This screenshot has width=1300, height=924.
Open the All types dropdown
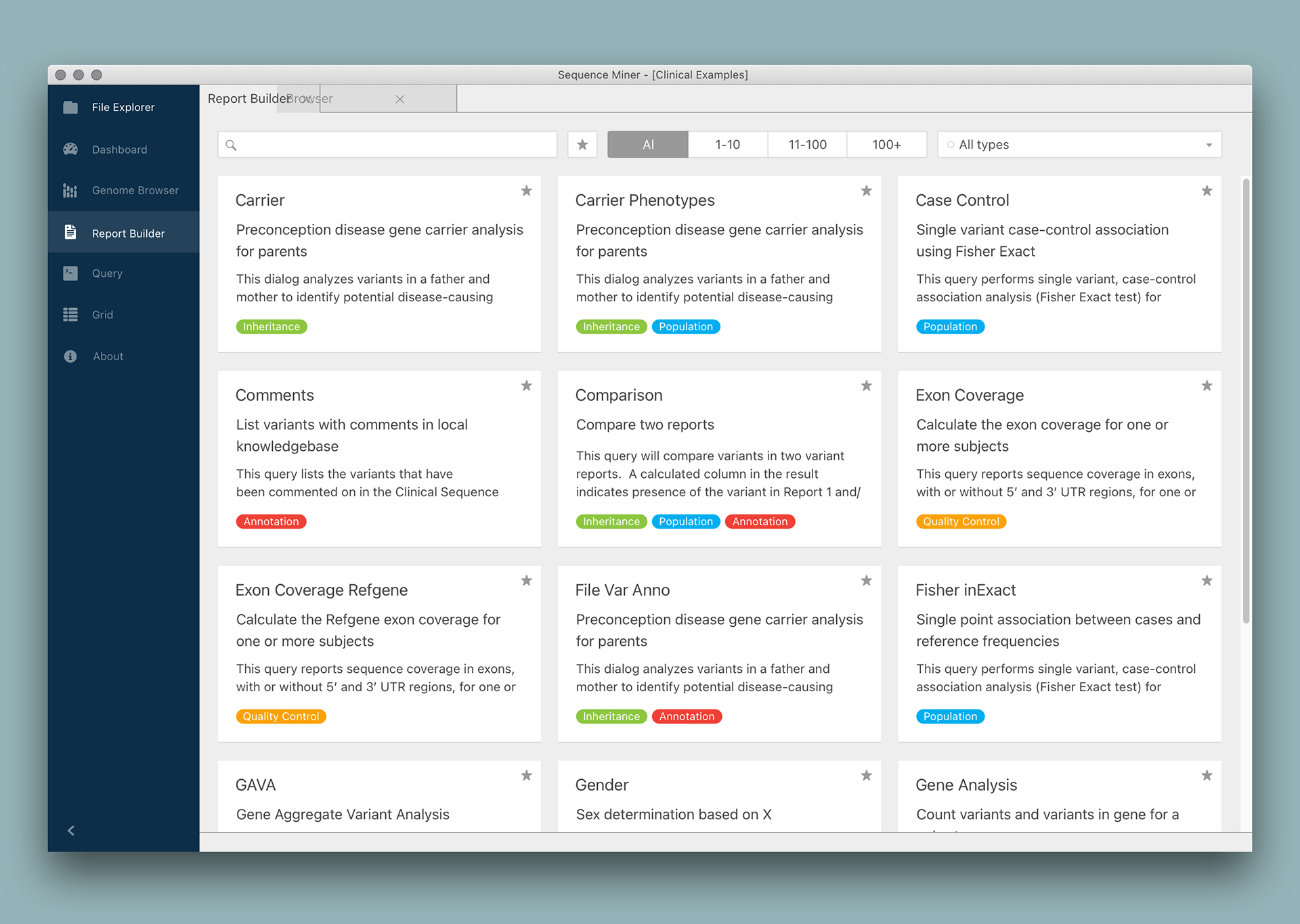(1079, 144)
